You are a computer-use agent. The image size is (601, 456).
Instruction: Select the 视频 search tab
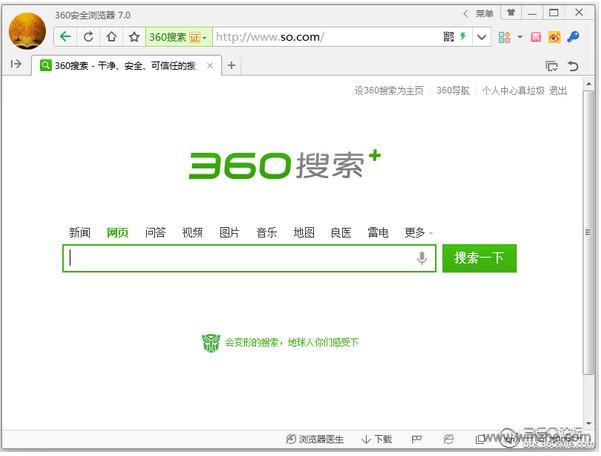(192, 233)
